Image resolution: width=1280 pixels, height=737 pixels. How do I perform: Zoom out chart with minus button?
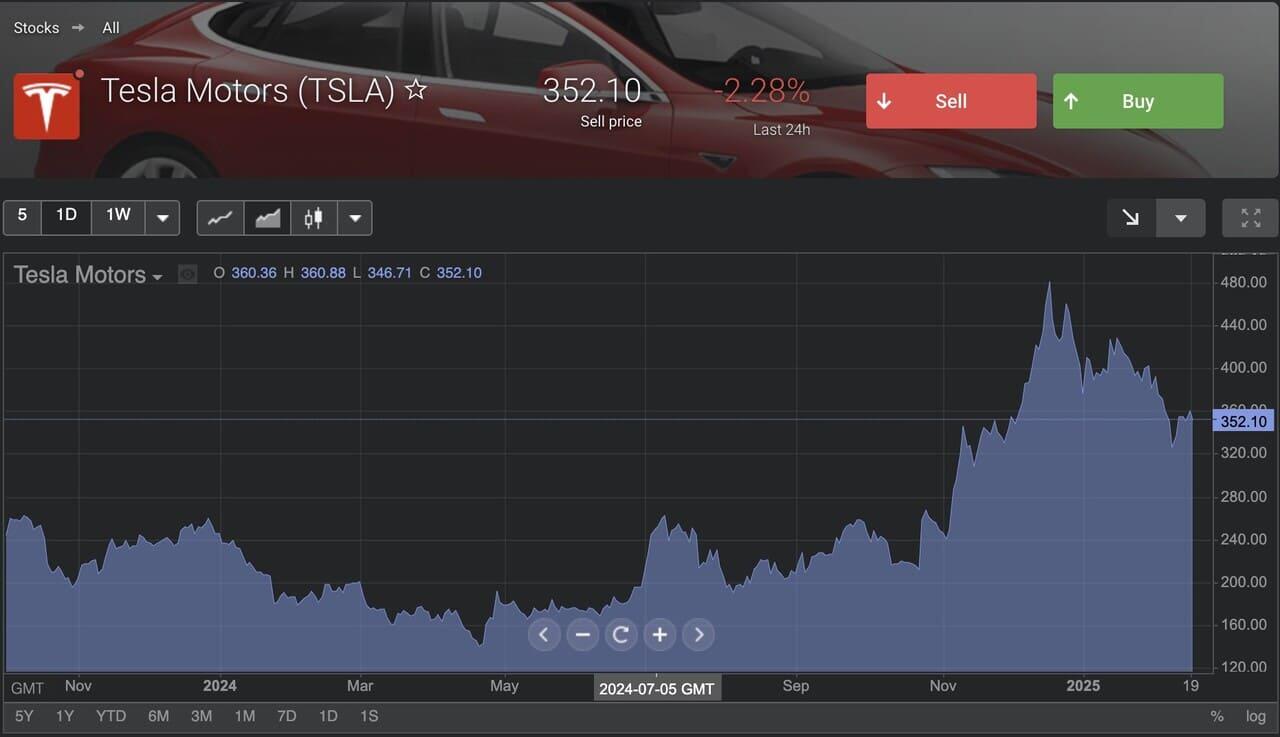point(583,634)
